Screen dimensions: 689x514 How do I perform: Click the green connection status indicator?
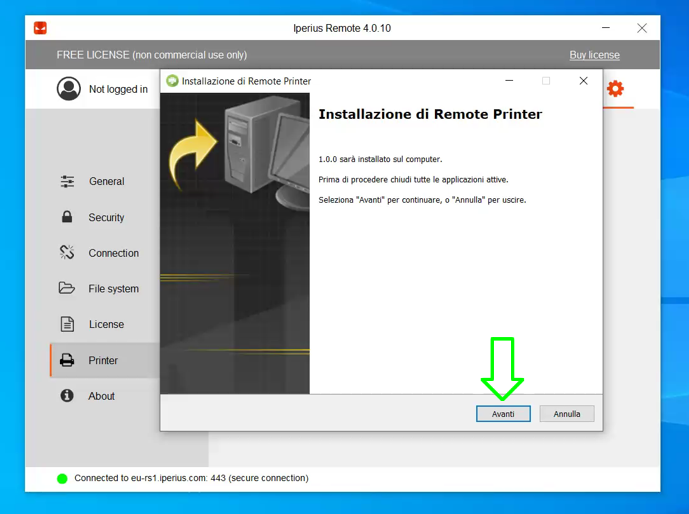(x=62, y=479)
